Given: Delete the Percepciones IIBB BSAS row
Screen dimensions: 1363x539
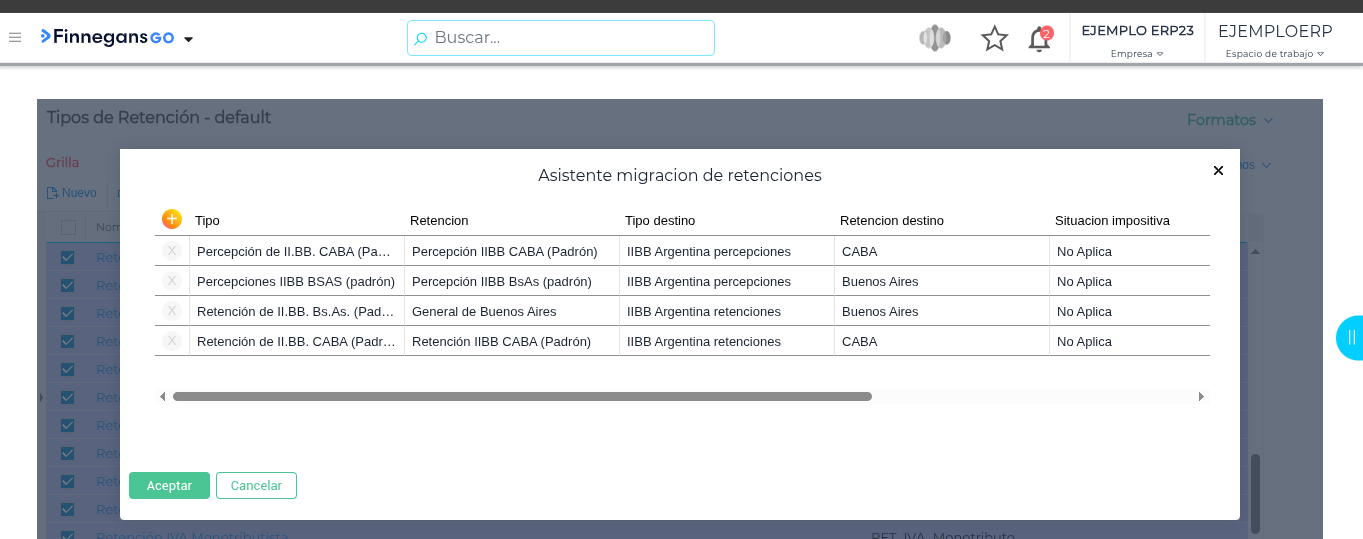Looking at the screenshot, I should (x=172, y=281).
